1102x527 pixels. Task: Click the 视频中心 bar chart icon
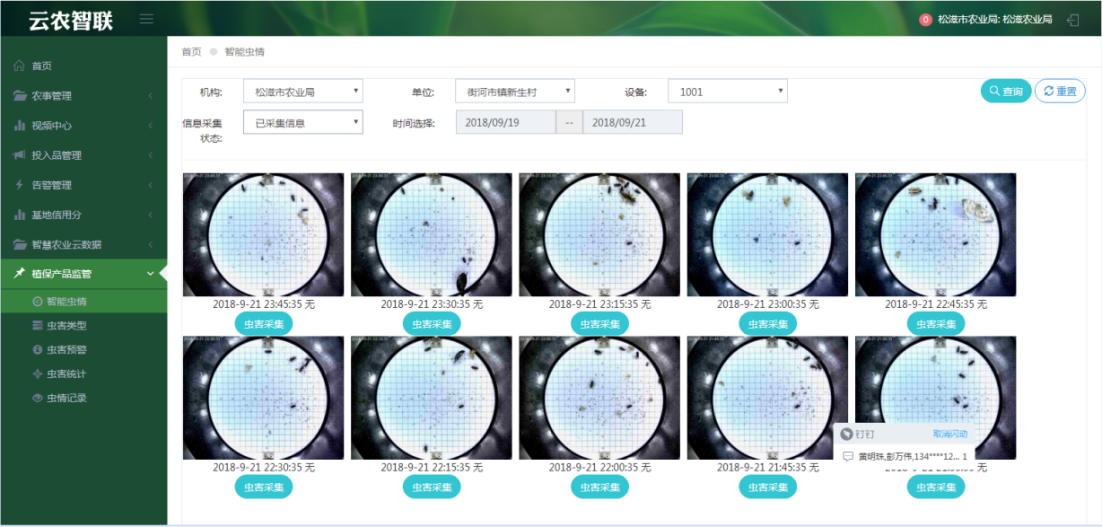click(x=18, y=126)
